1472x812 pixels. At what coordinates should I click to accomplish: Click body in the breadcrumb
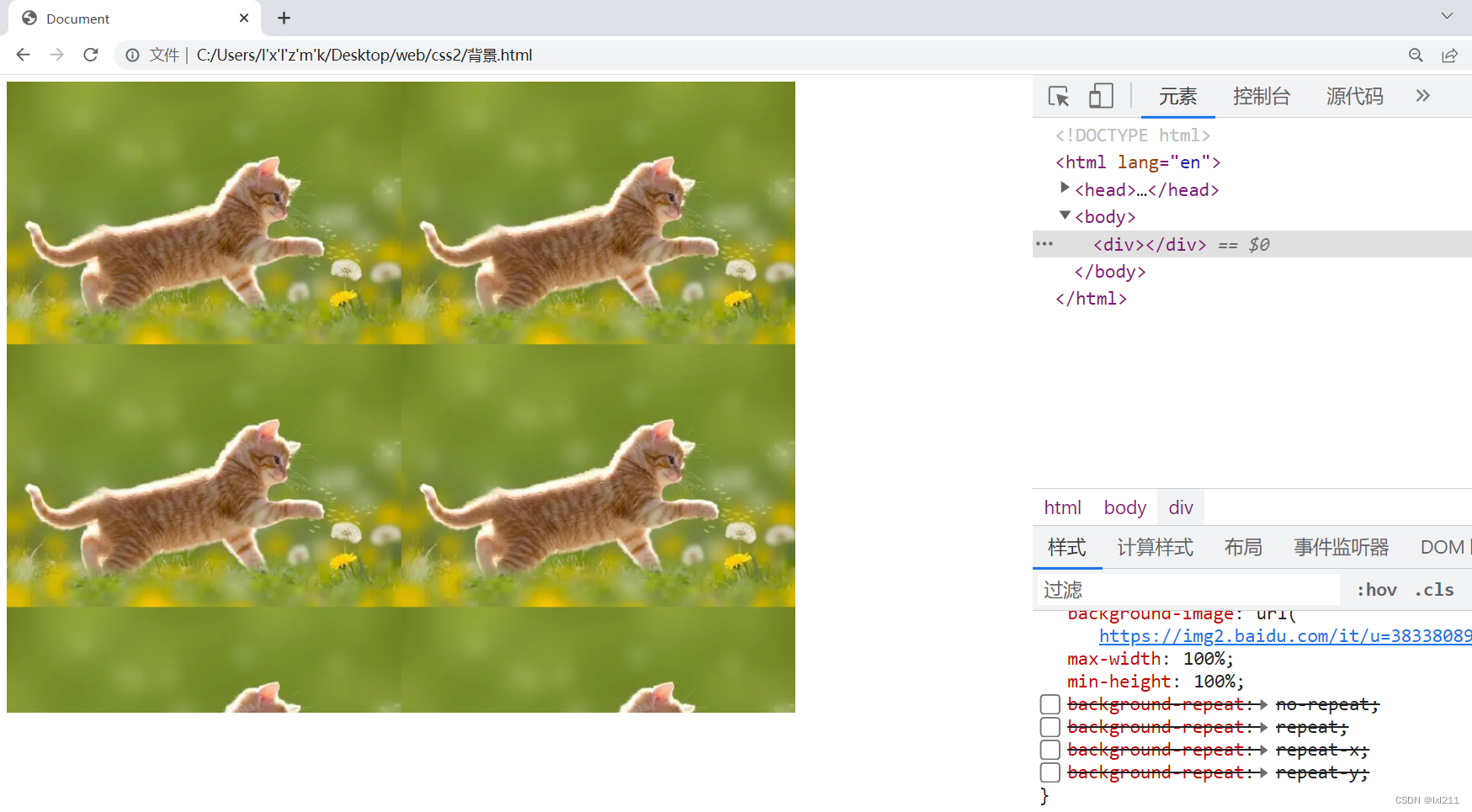tap(1124, 507)
